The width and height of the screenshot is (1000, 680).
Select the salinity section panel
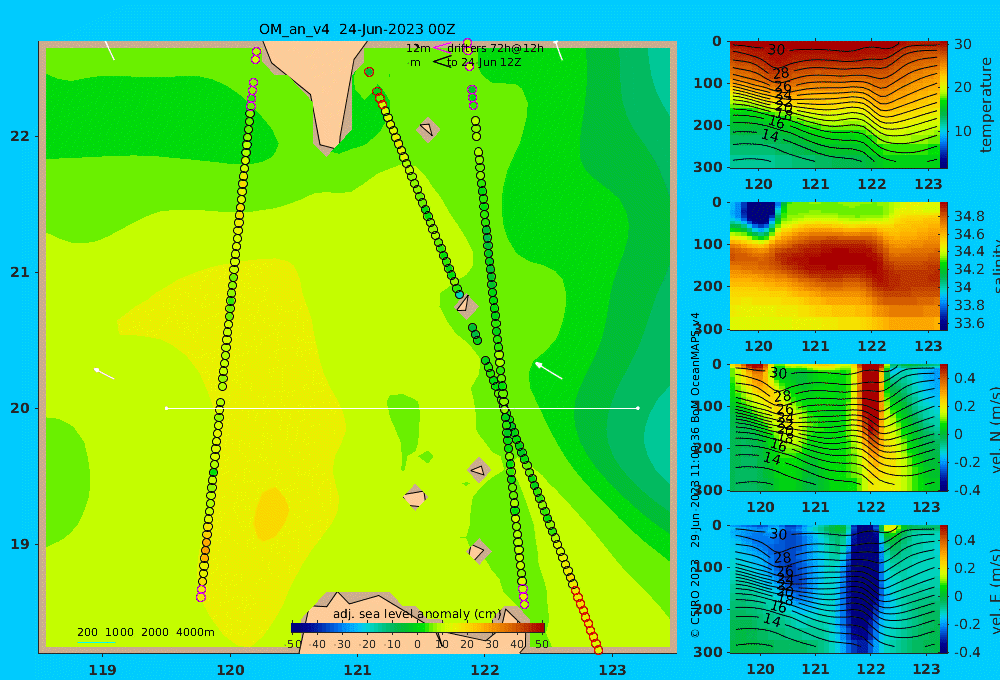tap(834, 266)
